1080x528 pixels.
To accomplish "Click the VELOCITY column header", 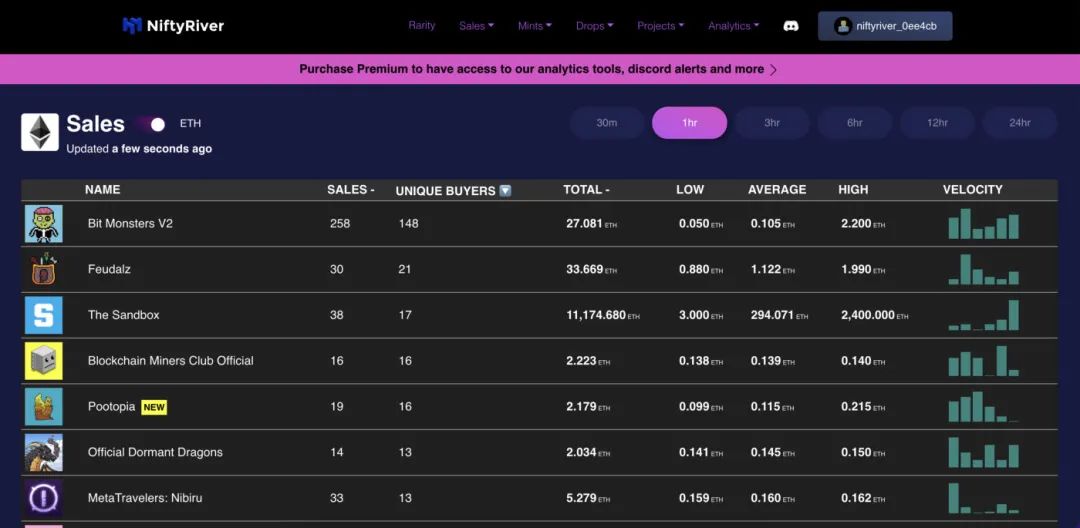I will 973,189.
